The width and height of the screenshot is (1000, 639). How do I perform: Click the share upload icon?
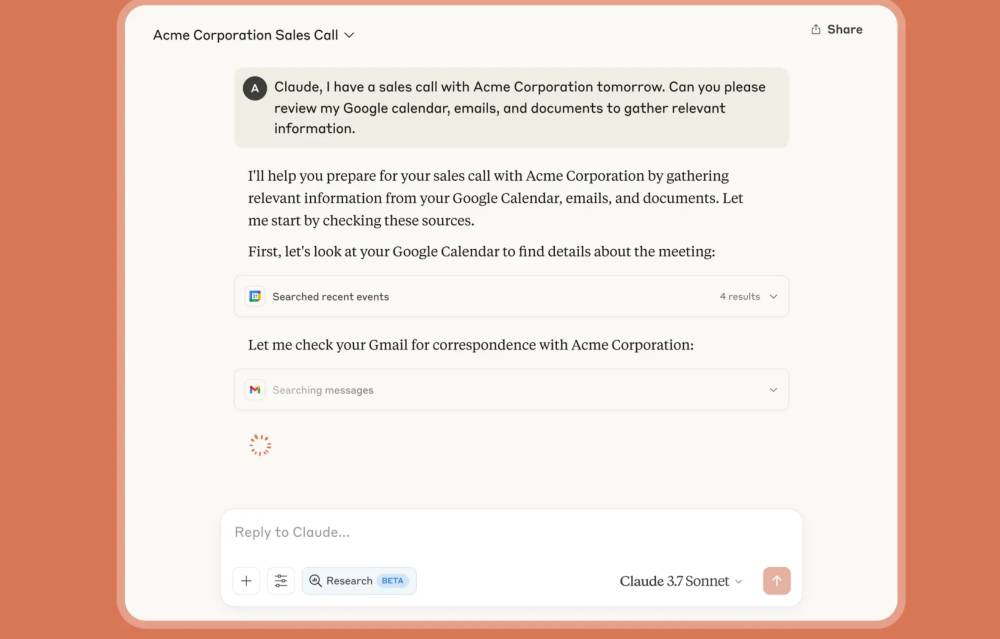[x=815, y=29]
